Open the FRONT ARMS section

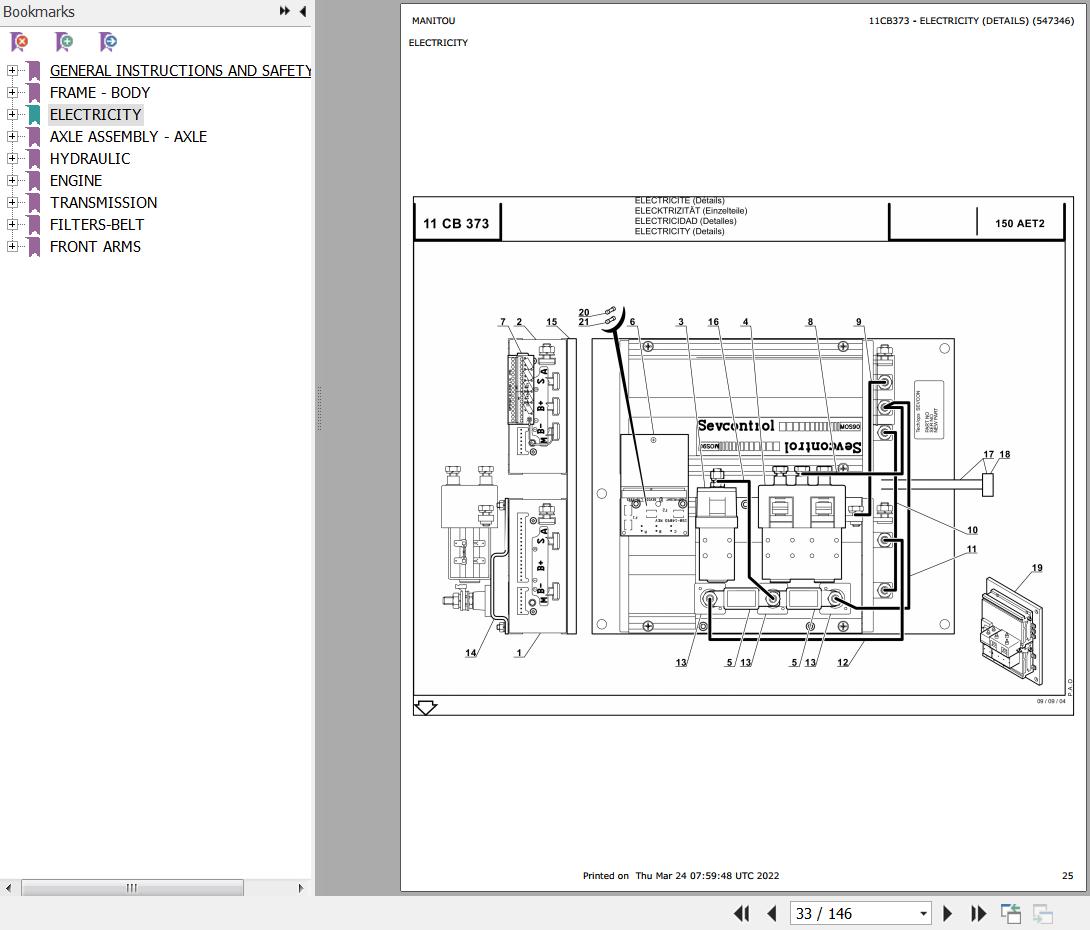point(95,246)
